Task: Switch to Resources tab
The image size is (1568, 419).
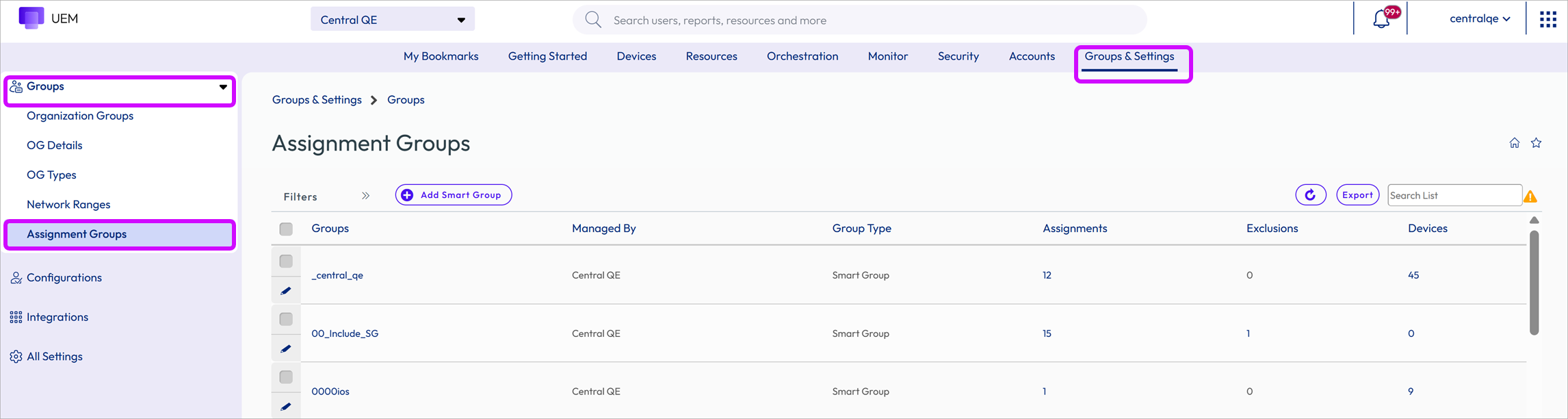Action: point(711,56)
